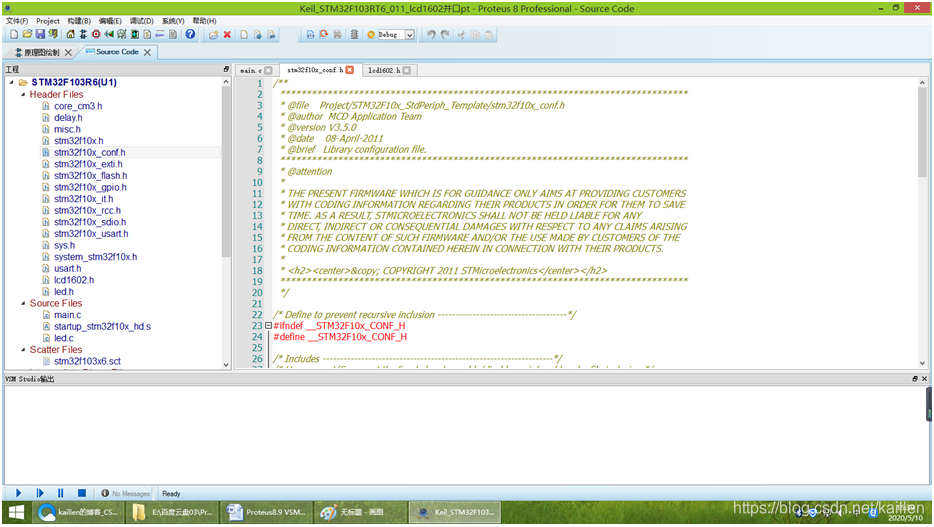This screenshot has width=934, height=527.
Task: Fold the #ifndef block at line 23
Action: [268, 326]
